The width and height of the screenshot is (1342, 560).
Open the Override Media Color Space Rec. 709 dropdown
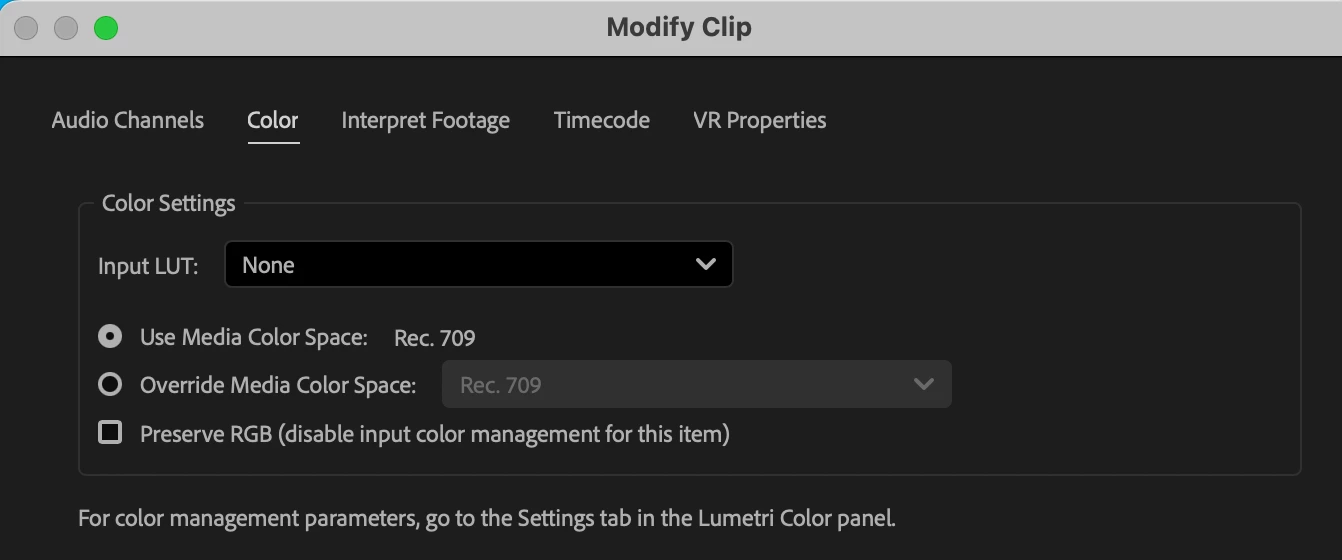697,384
